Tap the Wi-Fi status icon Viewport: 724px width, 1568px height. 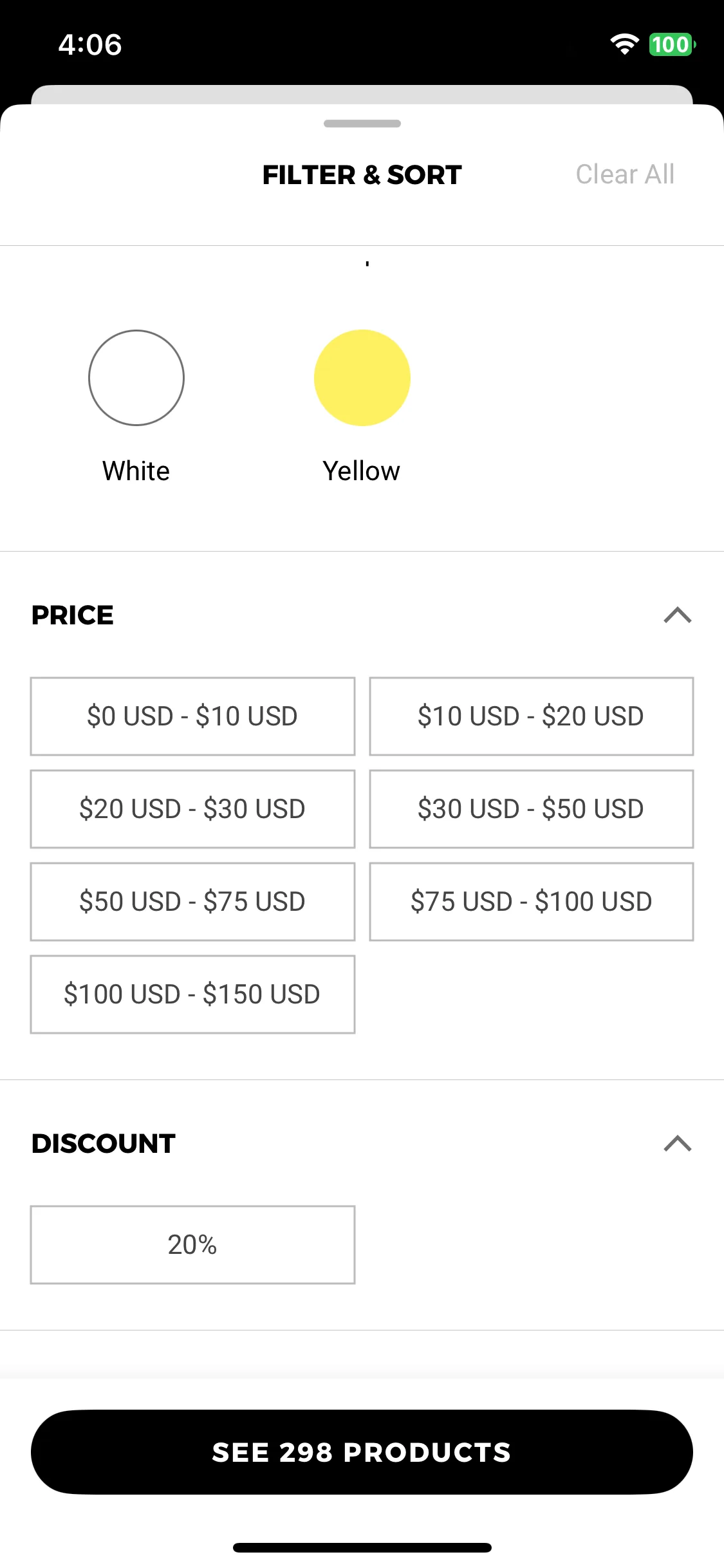point(624,44)
